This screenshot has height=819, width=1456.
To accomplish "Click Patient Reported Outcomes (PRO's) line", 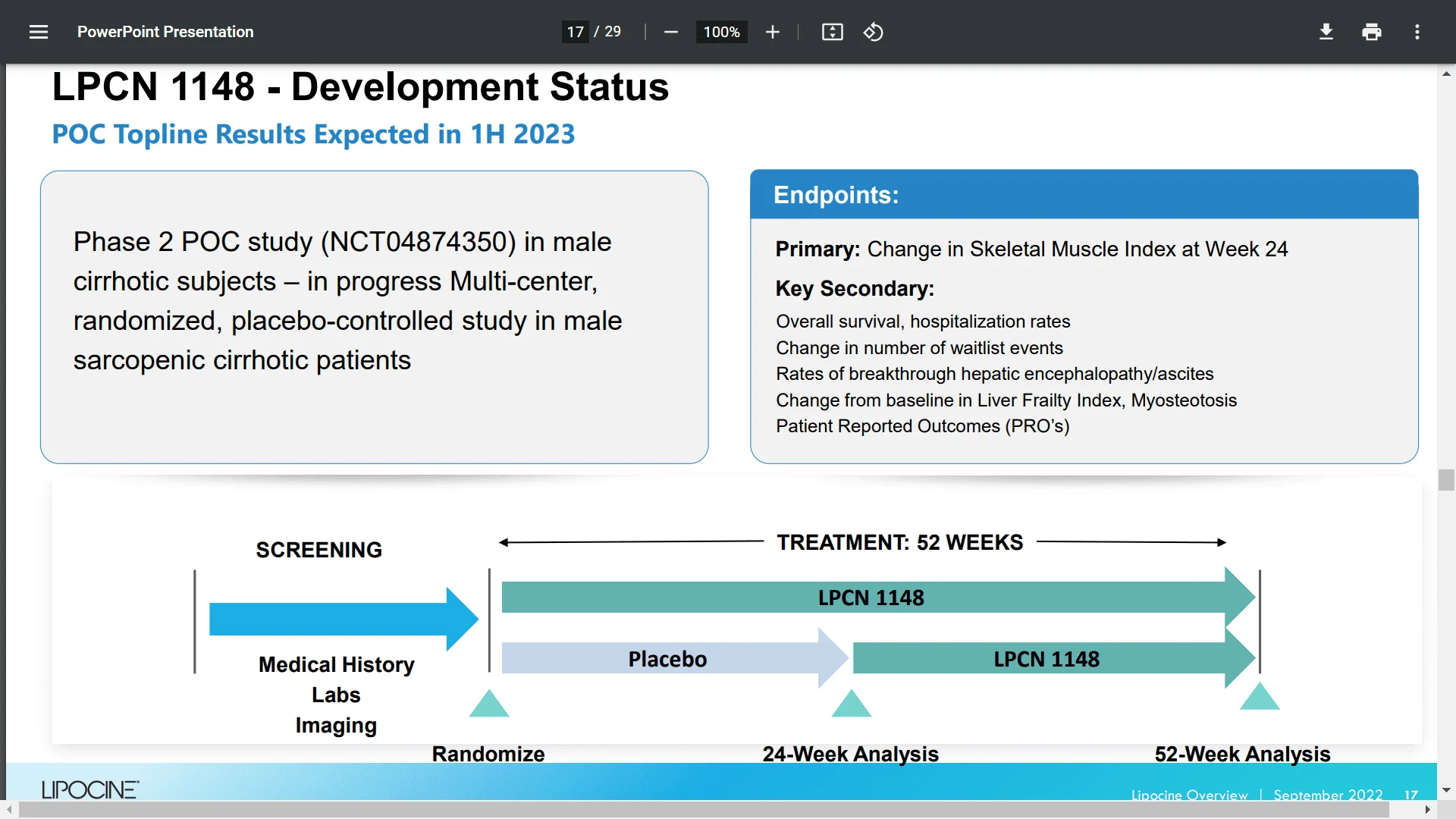I will click(922, 426).
